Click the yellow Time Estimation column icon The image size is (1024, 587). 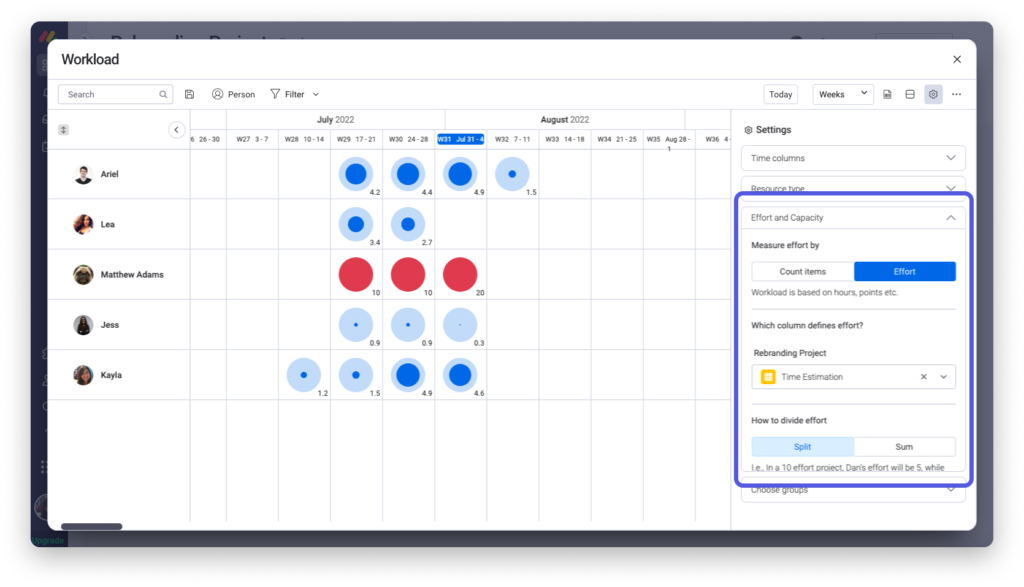[768, 377]
